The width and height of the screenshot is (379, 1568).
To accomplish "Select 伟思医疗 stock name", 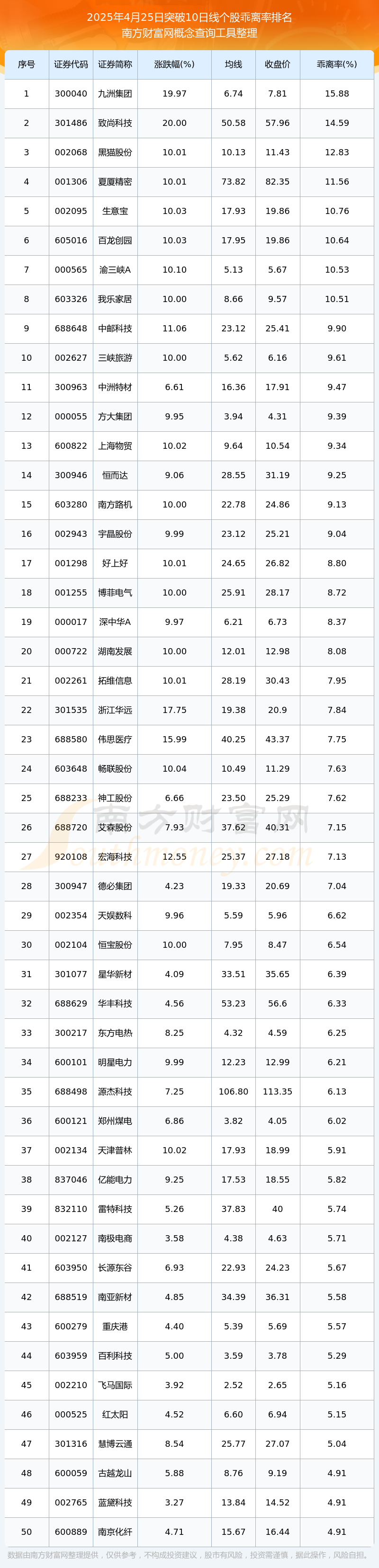I will click(x=115, y=739).
